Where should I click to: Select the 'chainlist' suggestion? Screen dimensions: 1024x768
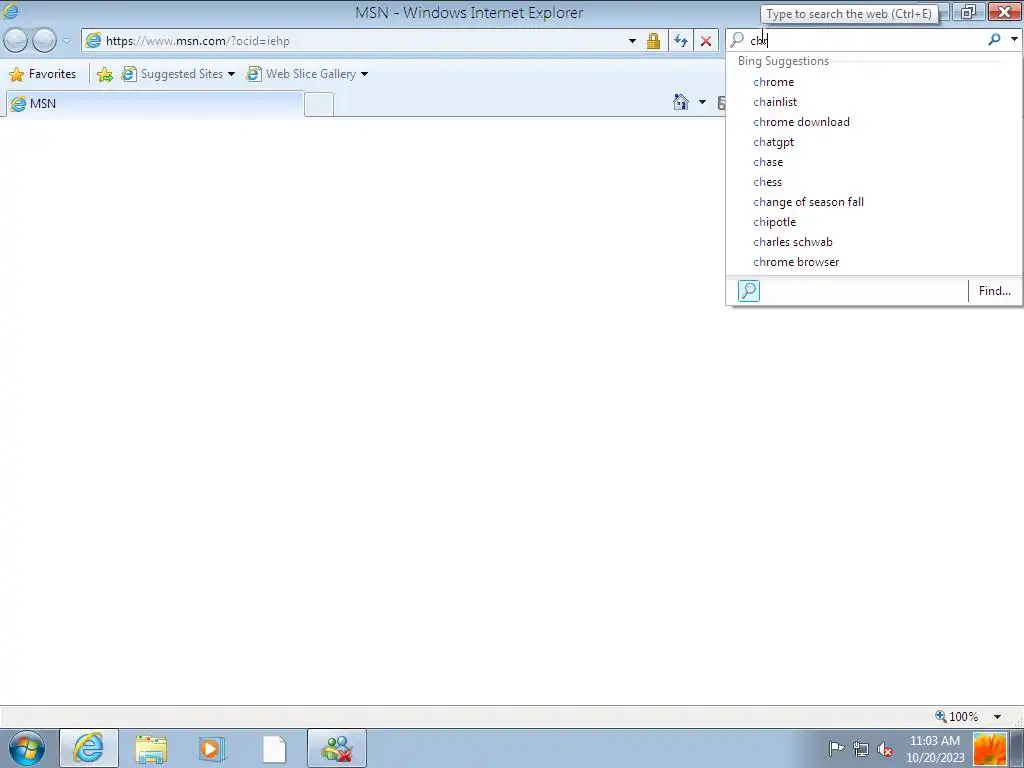[x=874, y=102]
